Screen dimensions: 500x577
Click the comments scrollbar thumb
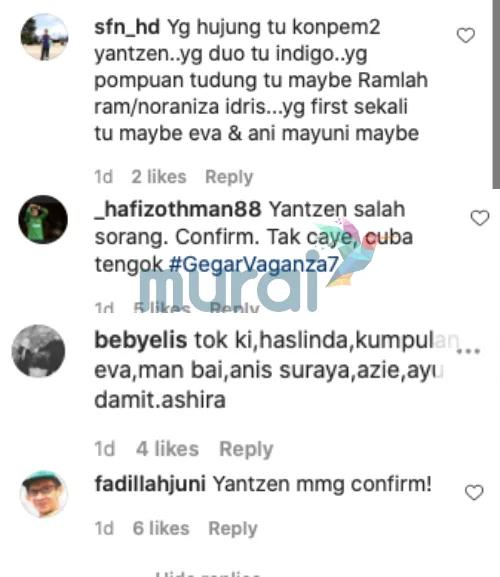coord(496,94)
